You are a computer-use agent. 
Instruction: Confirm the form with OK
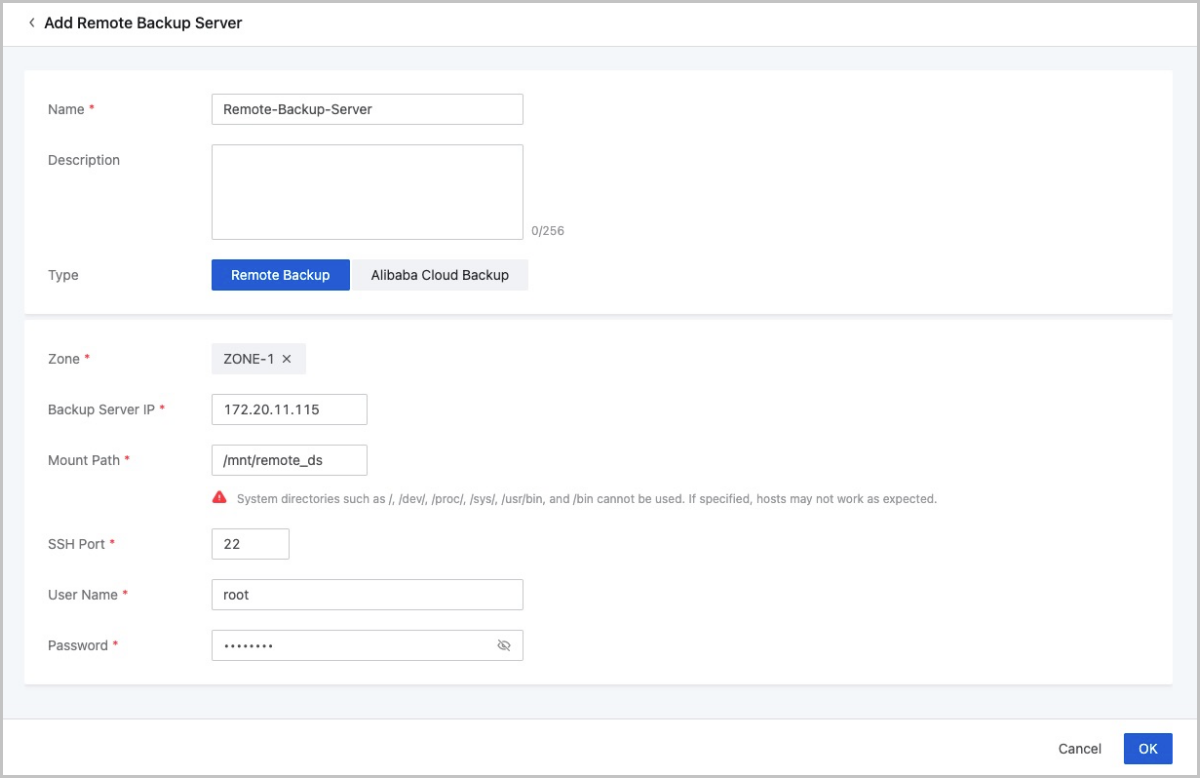click(1147, 748)
